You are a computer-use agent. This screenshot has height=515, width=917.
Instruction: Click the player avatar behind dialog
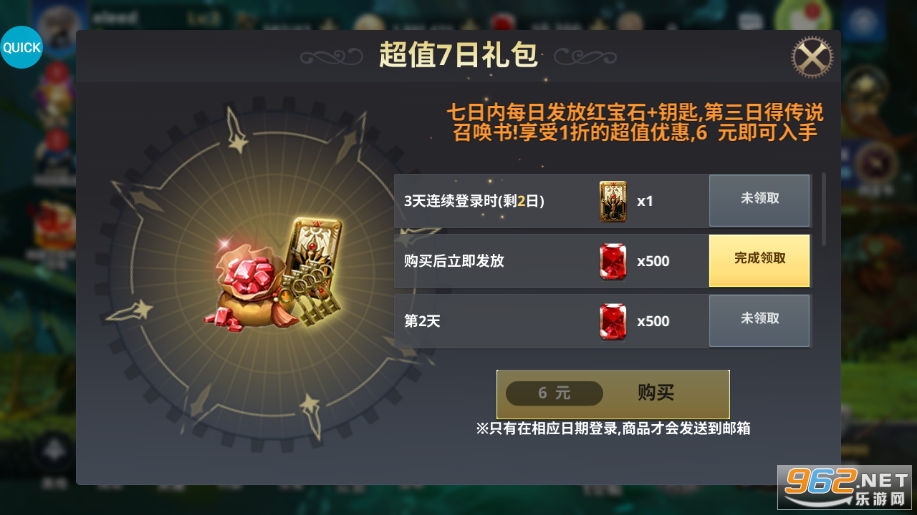(57, 23)
